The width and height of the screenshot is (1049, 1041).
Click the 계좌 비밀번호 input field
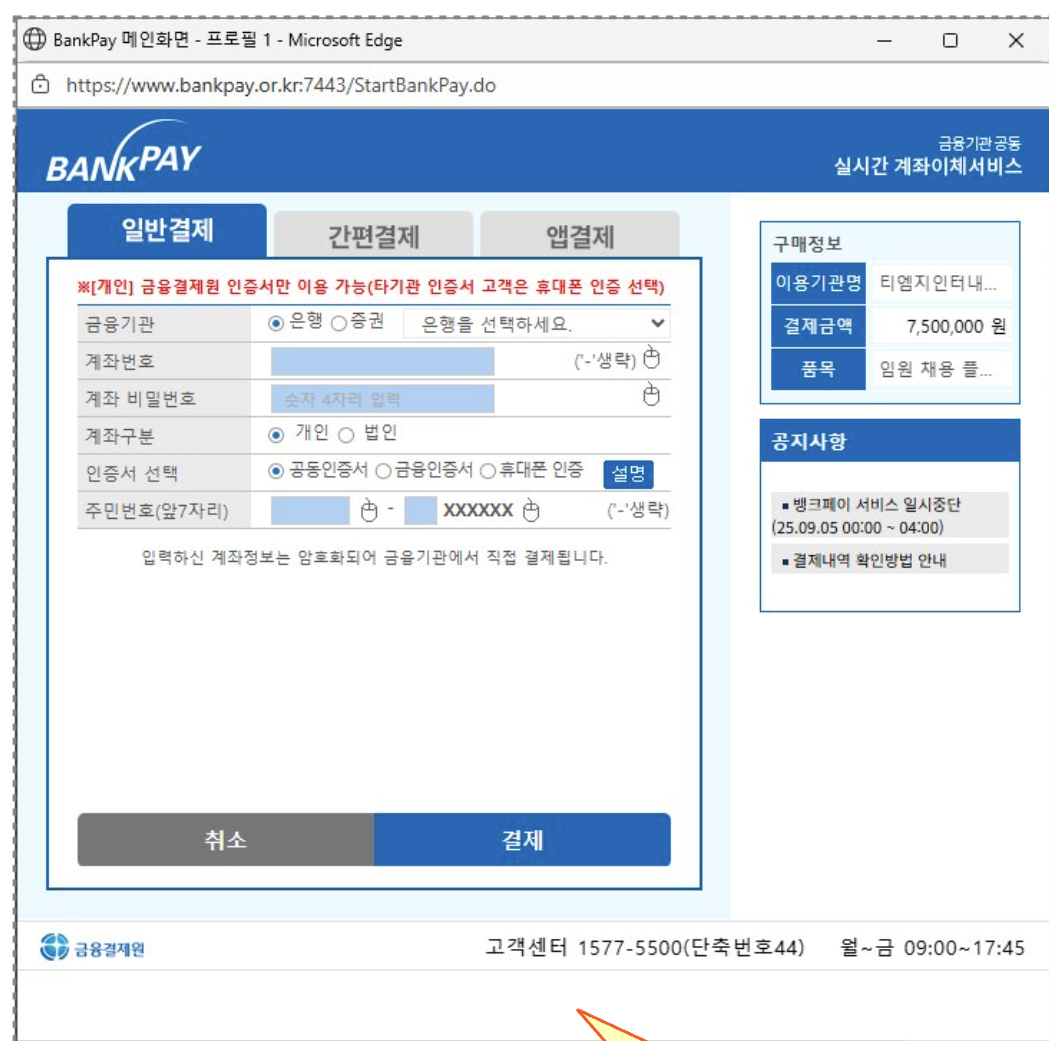383,399
